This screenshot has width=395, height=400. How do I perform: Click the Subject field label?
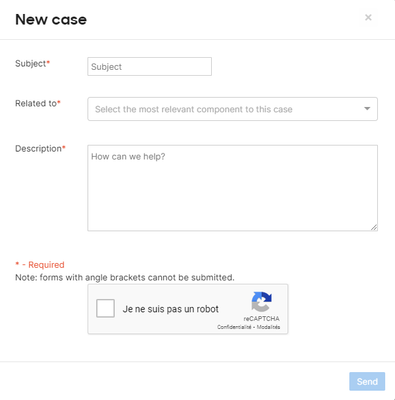[x=30, y=63]
